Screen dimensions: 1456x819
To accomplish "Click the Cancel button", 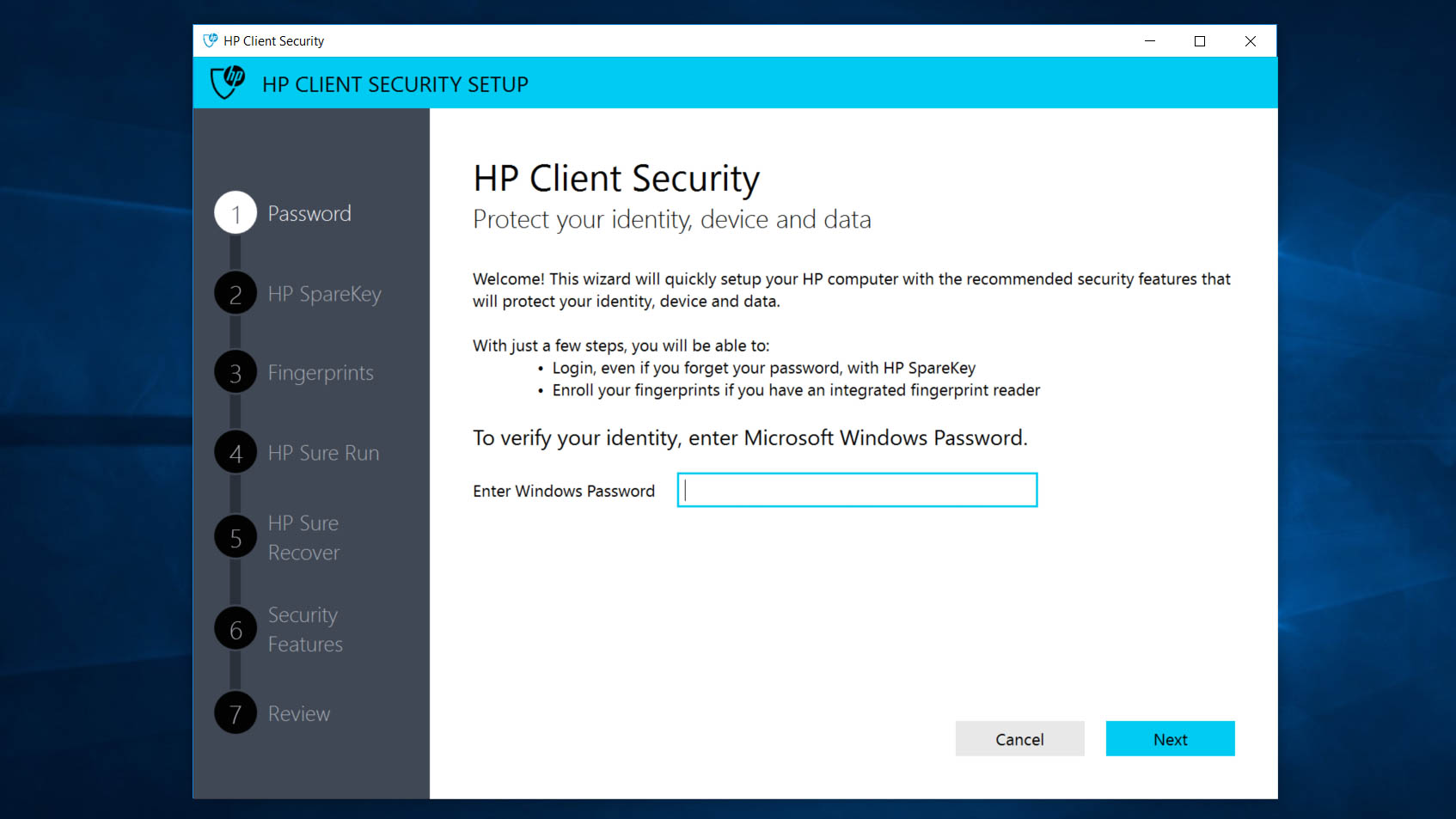I will (1019, 738).
